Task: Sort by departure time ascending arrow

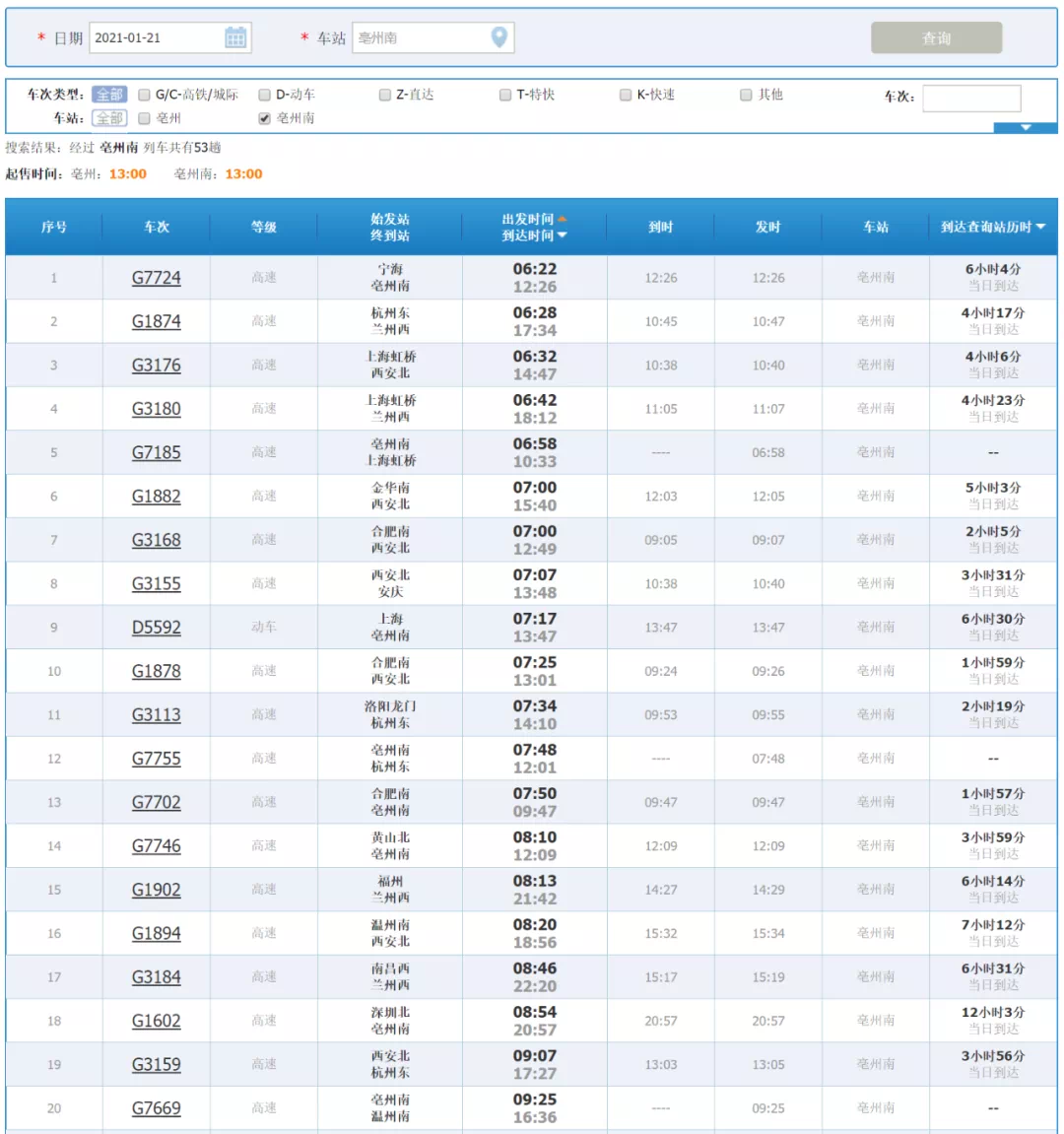Action: point(562,219)
